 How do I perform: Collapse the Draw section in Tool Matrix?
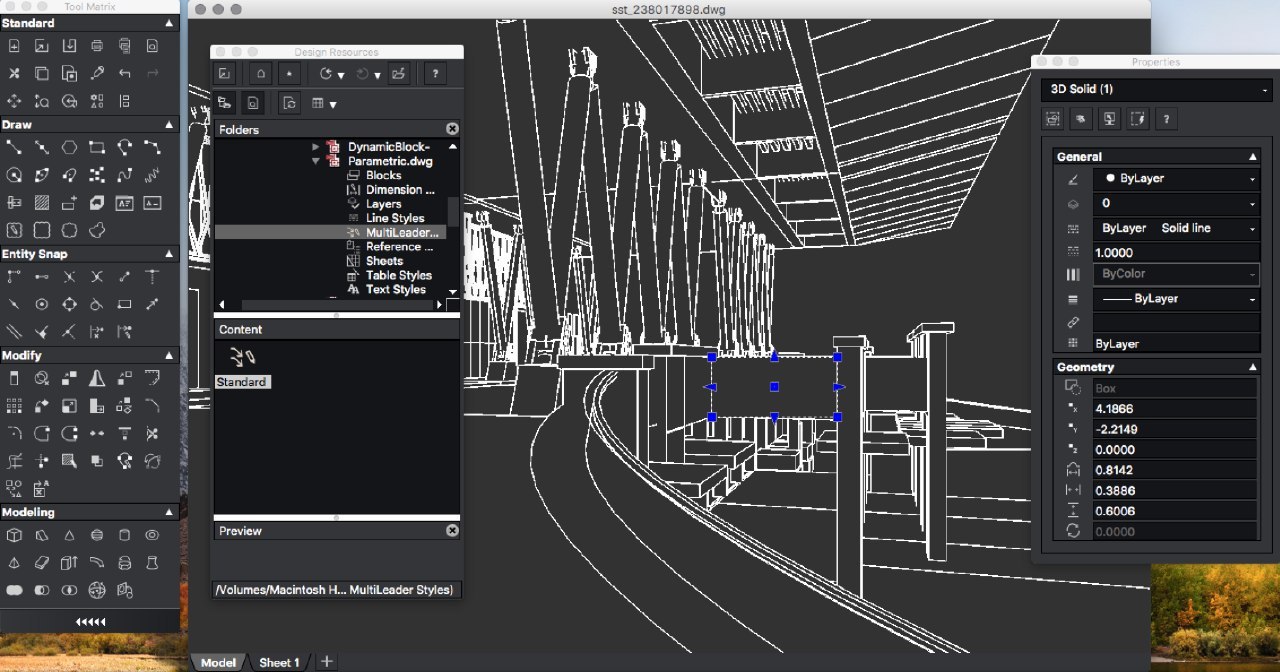click(x=169, y=125)
